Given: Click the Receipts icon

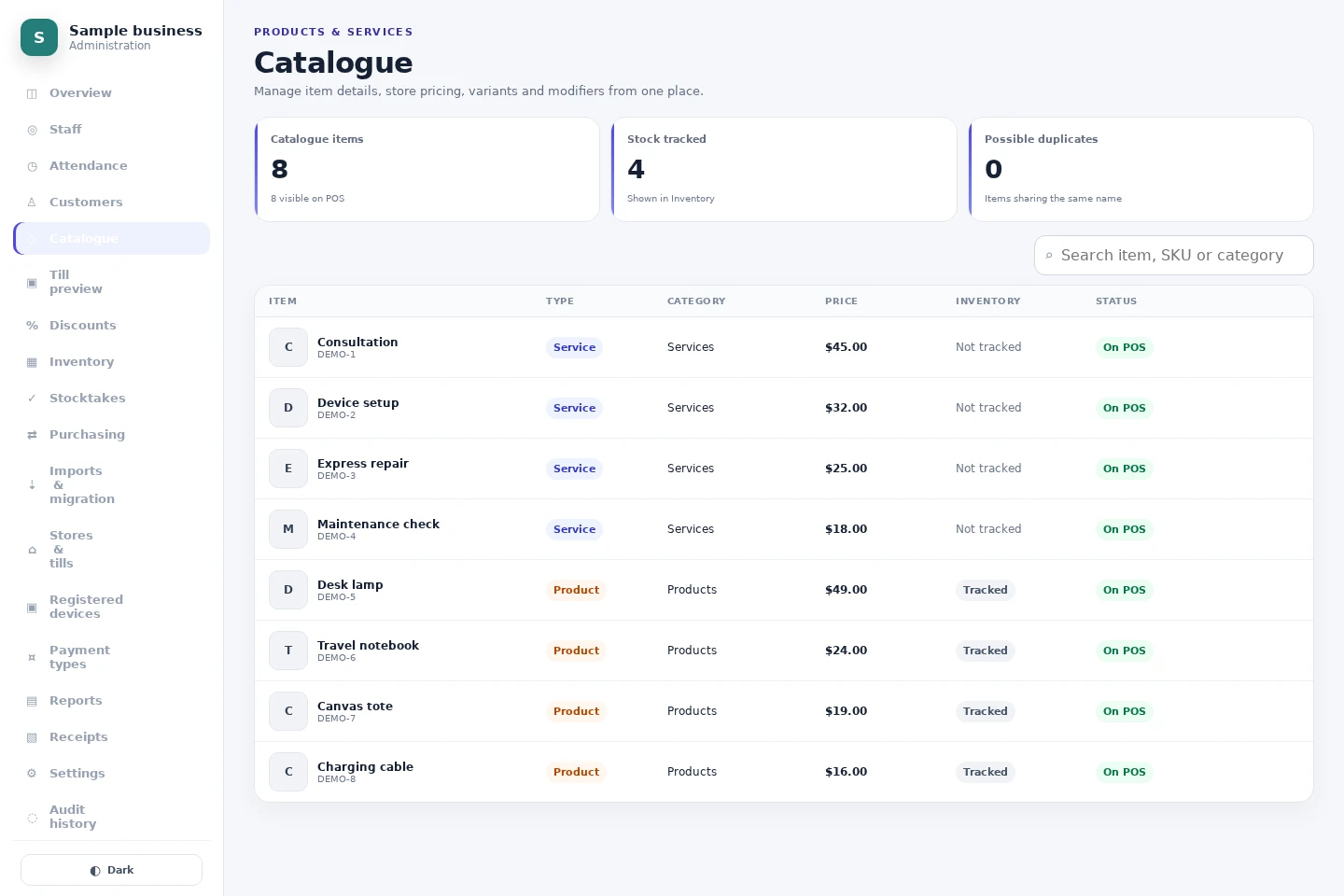Looking at the screenshot, I should click(32, 737).
